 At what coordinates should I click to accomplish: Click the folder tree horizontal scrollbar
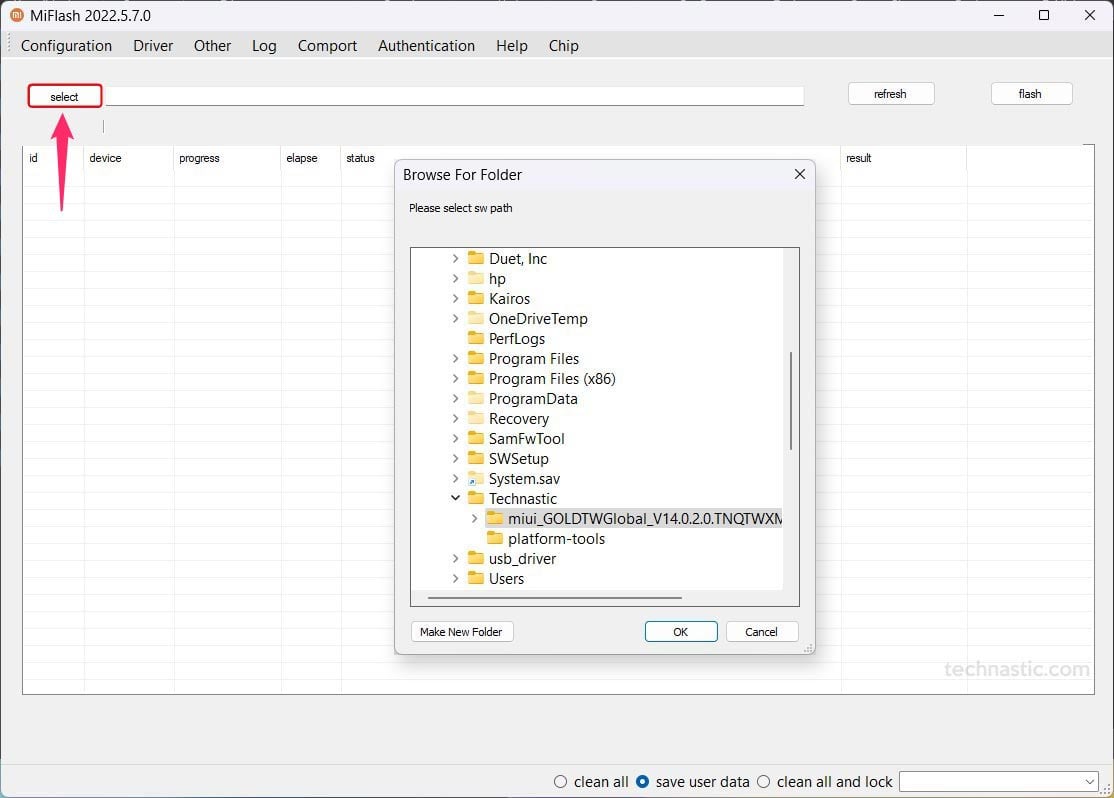click(554, 598)
